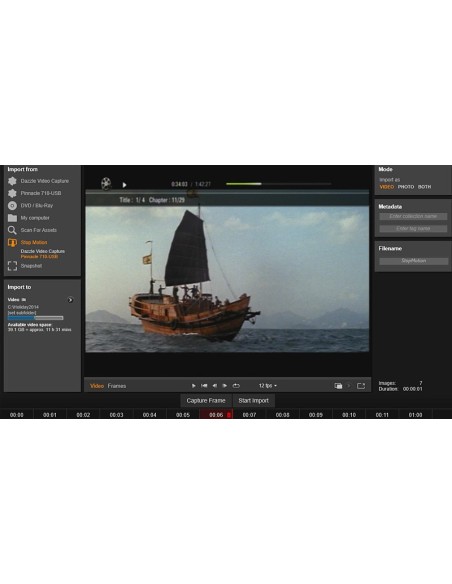The width and height of the screenshot is (452, 584).
Task: Switch to the Video tab
Action: pyautogui.click(x=97, y=386)
